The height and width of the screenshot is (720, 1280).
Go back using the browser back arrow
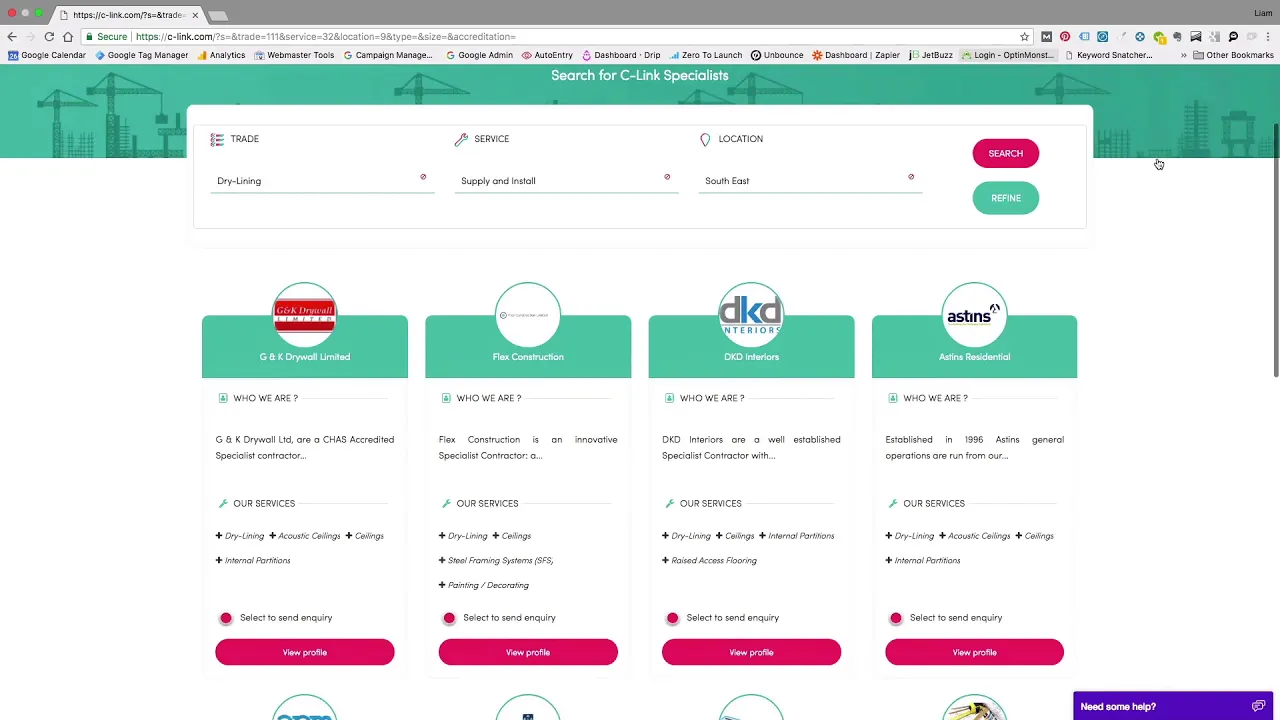pos(12,37)
